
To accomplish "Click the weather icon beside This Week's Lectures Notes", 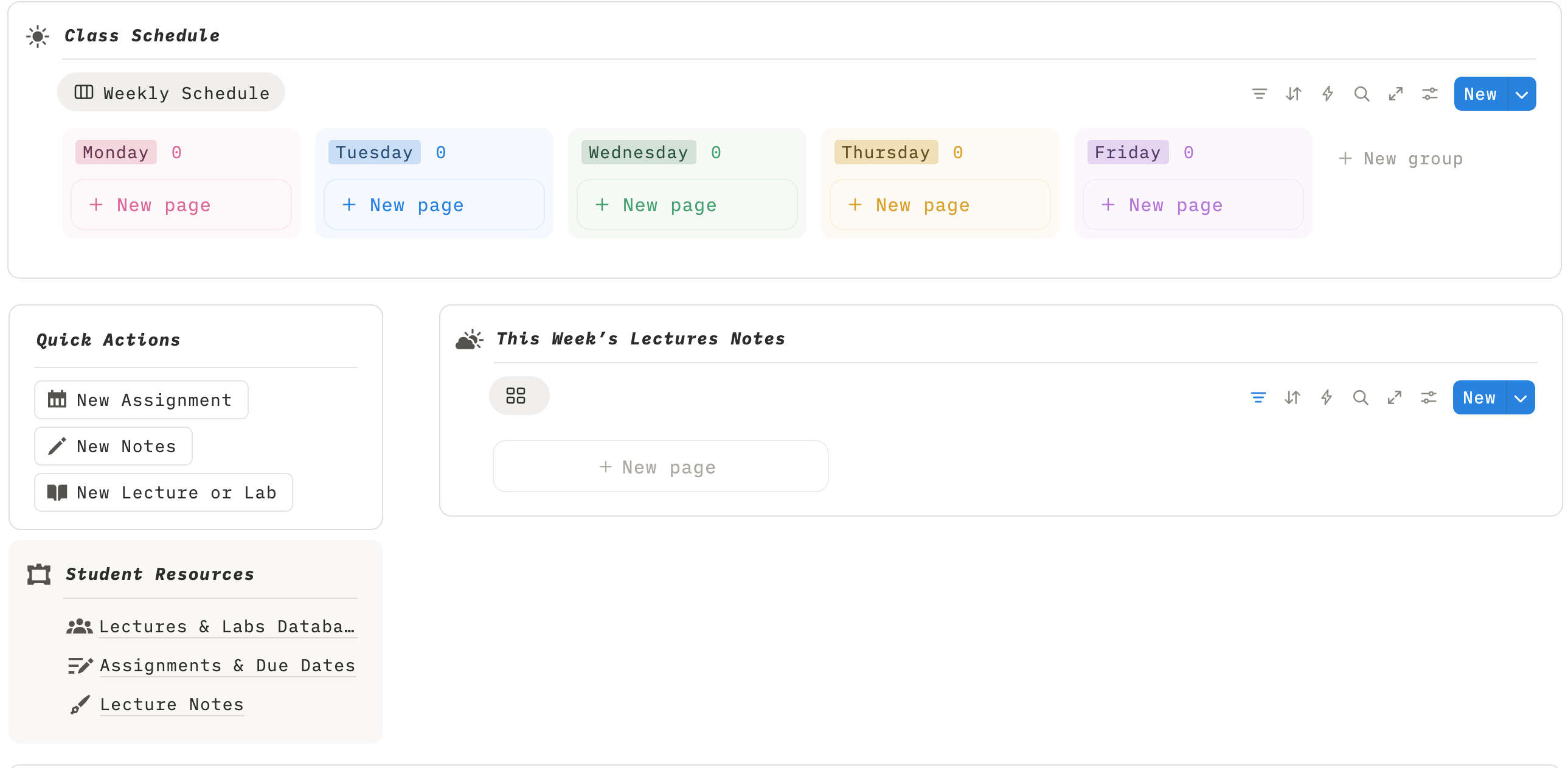I will 469,338.
